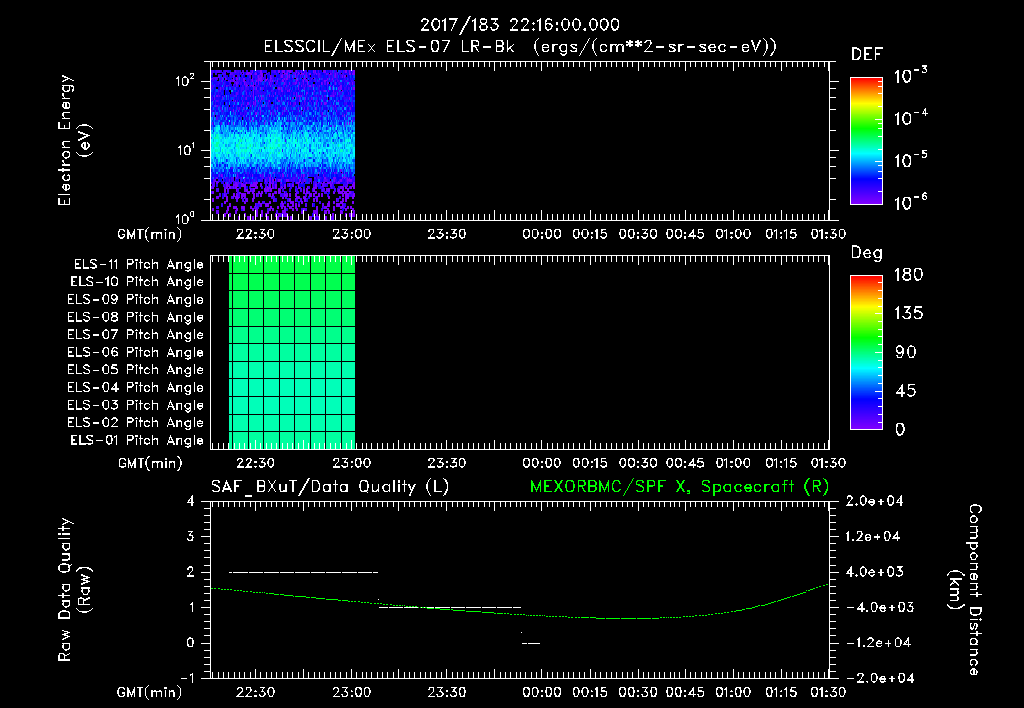
Task: Click the 180 value on Deg scale
Action: pyautogui.click(x=909, y=275)
